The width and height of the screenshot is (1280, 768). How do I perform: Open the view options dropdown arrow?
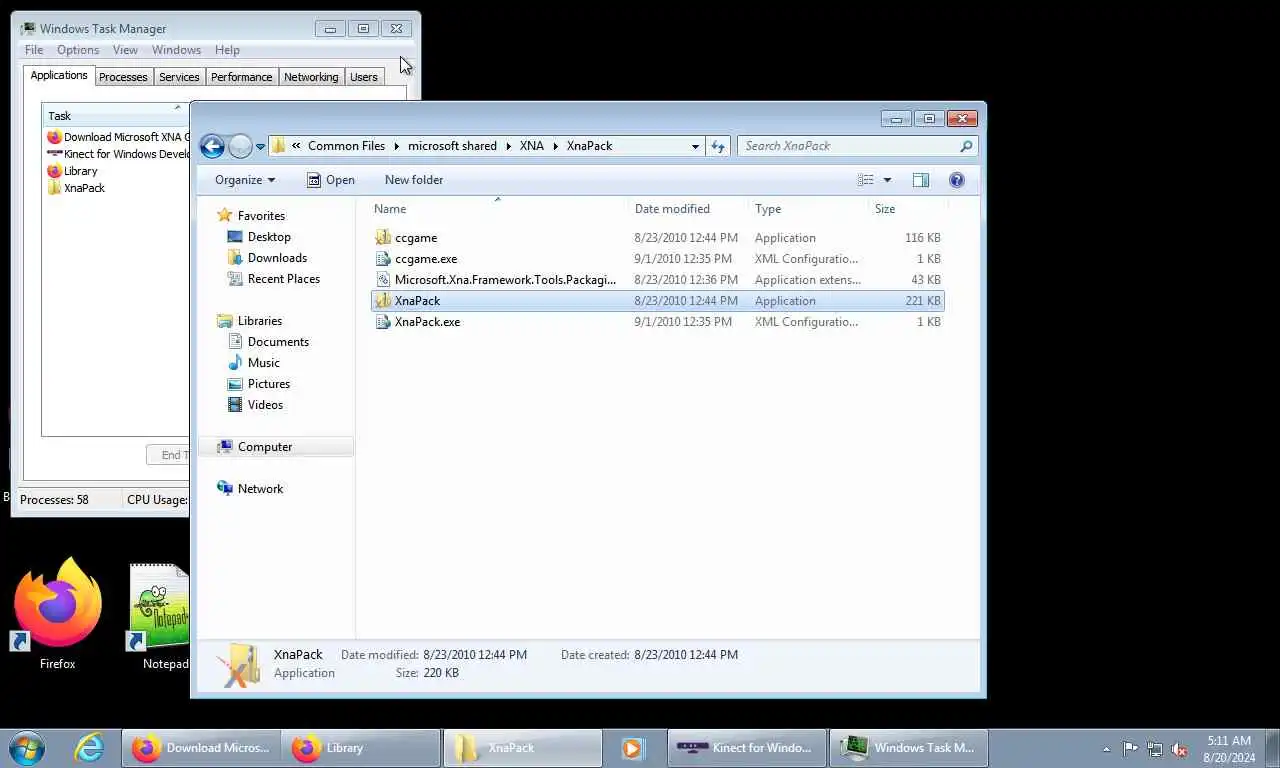(x=887, y=180)
